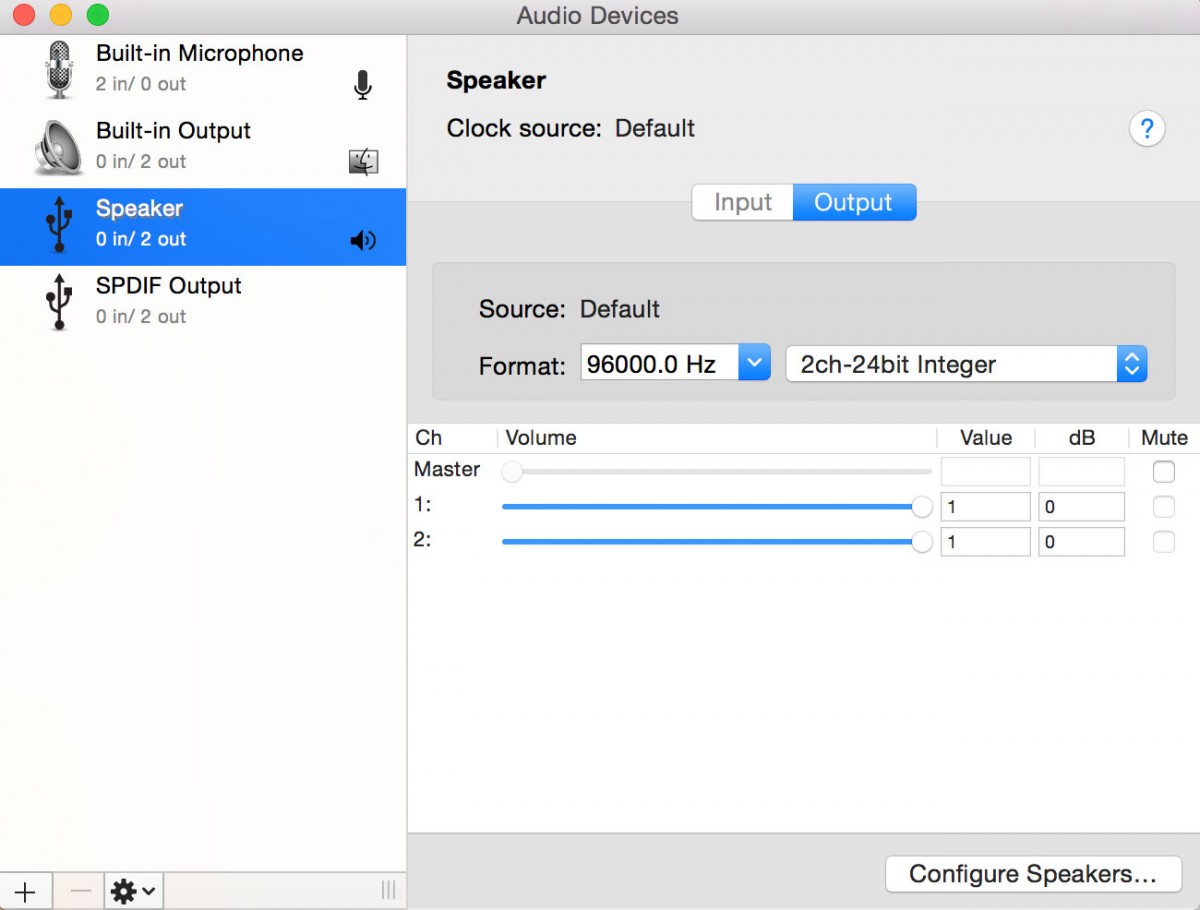Viewport: 1200px width, 910px height.
Task: Click the Built-in Output speaker icon
Action: pyautogui.click(x=59, y=147)
